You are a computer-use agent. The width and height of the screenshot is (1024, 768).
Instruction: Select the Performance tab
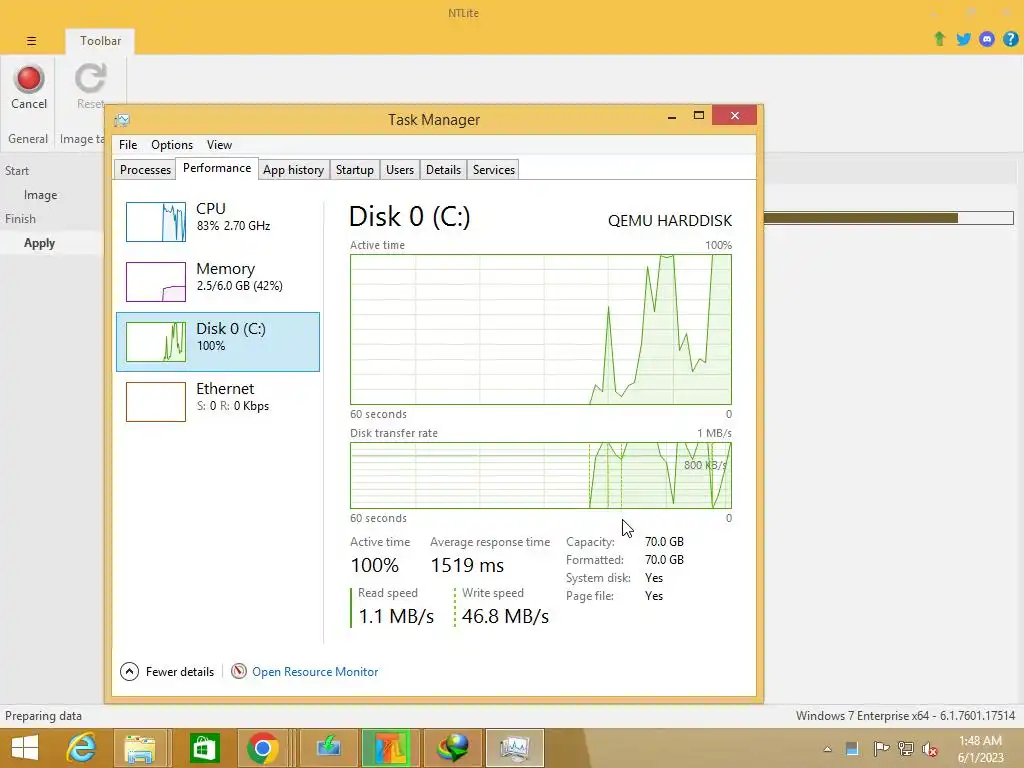217,168
